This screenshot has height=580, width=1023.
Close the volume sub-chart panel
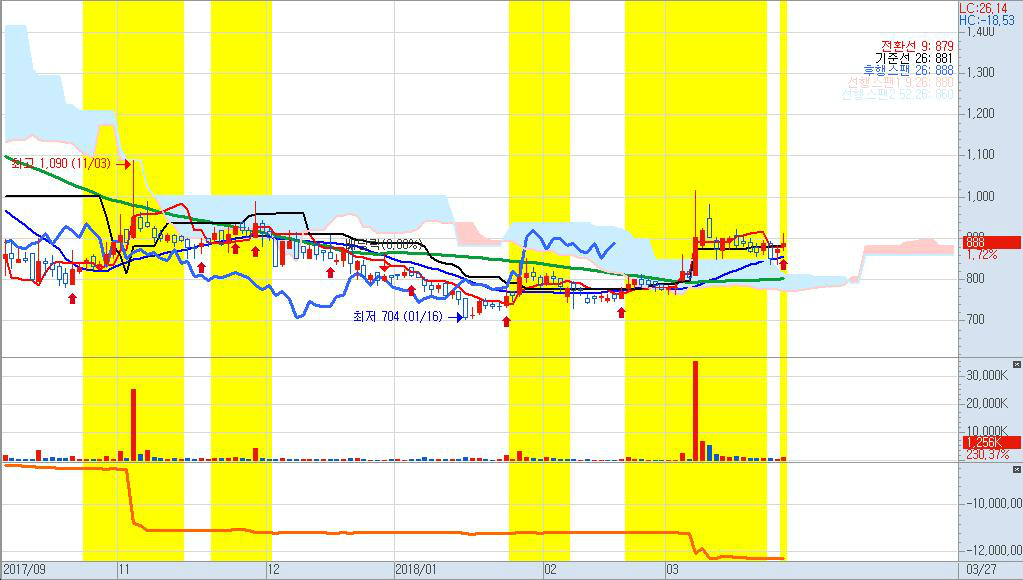[x=1016, y=364]
